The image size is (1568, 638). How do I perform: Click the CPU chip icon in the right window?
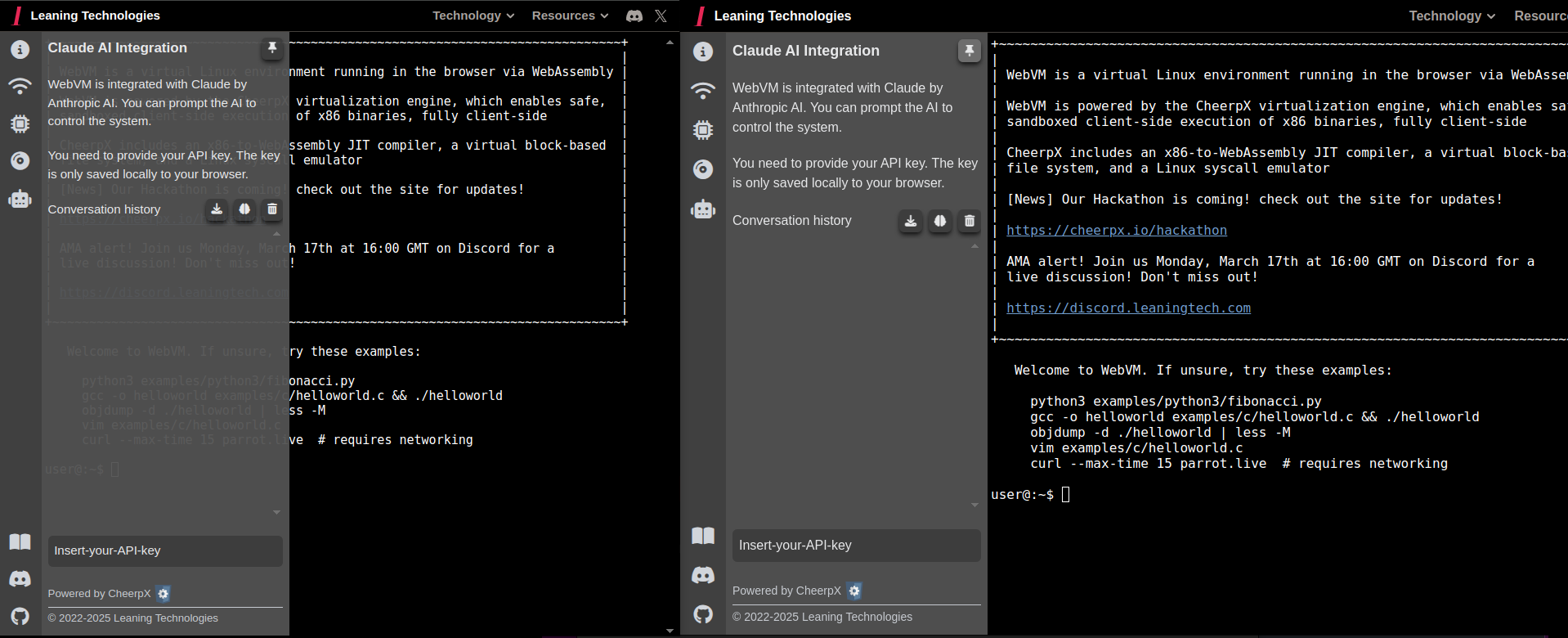[703, 130]
